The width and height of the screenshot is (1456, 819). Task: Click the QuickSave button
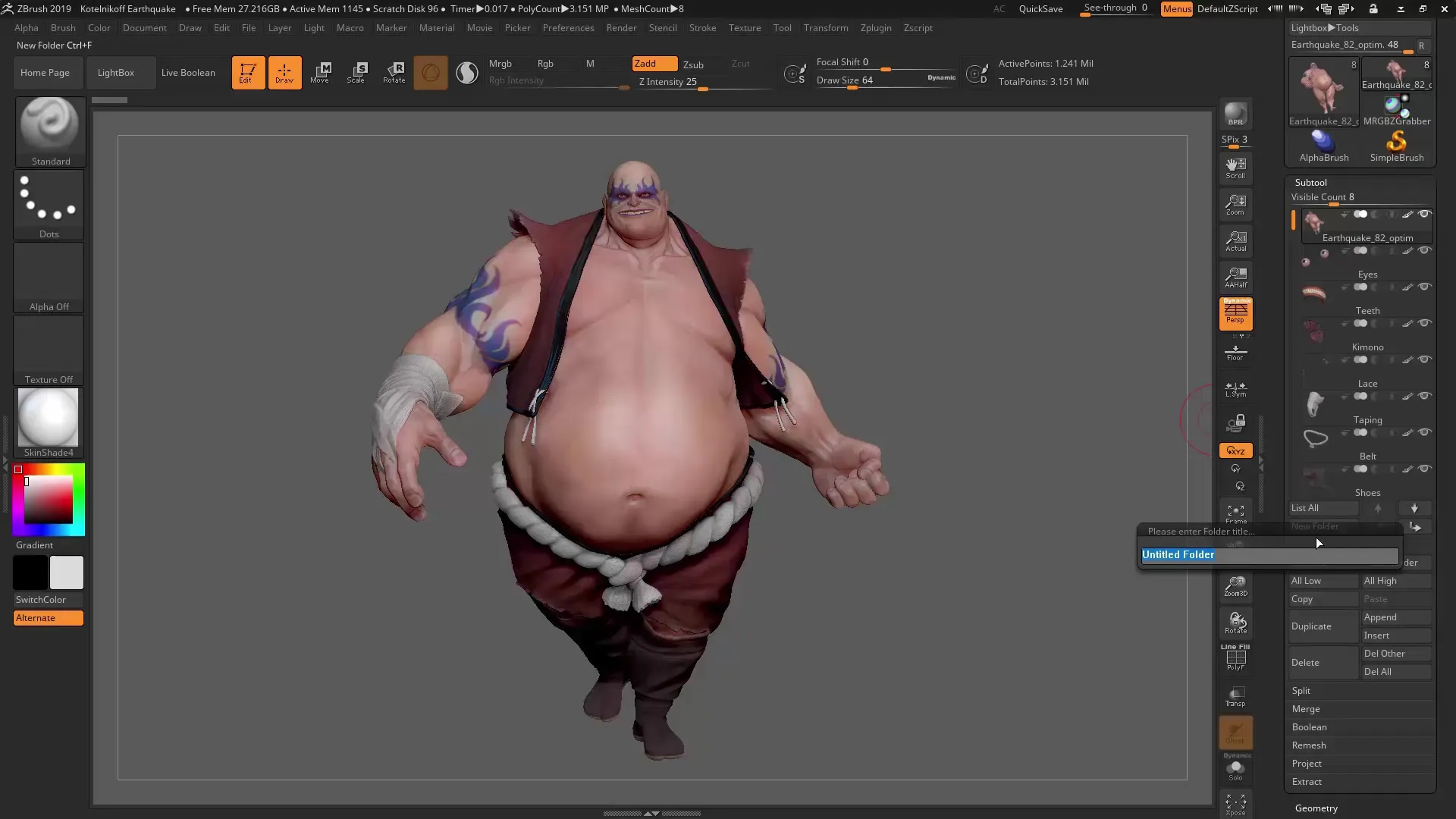click(x=1040, y=9)
